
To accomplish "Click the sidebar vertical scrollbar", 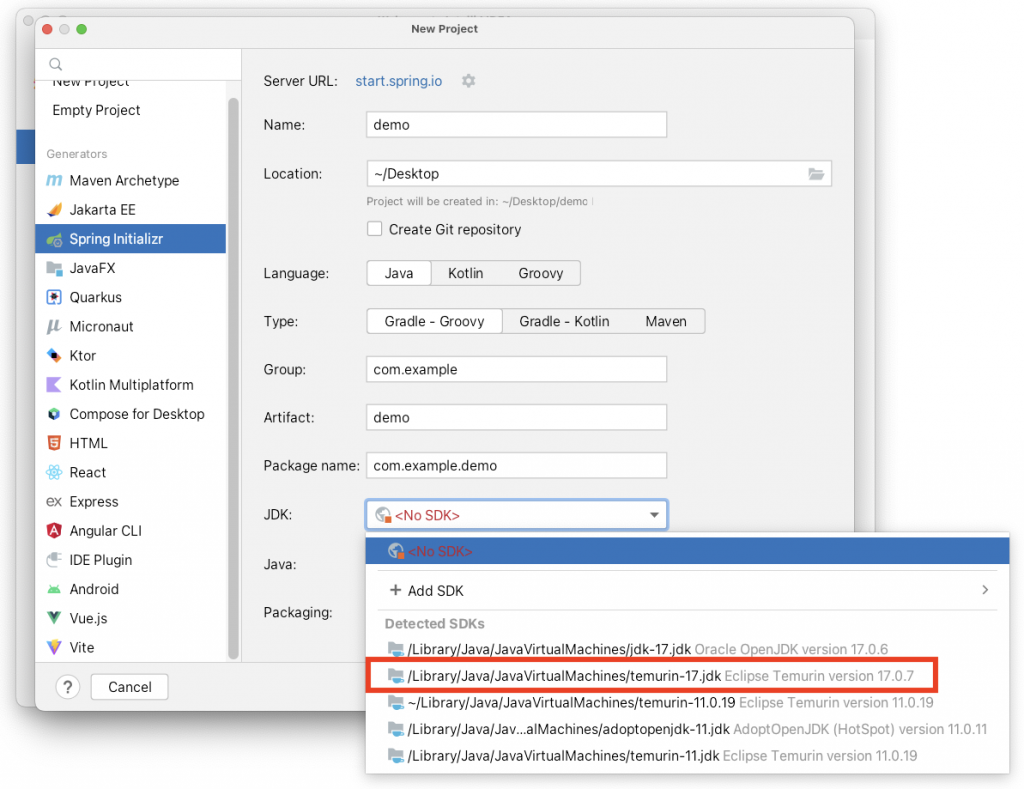I will pos(233,379).
